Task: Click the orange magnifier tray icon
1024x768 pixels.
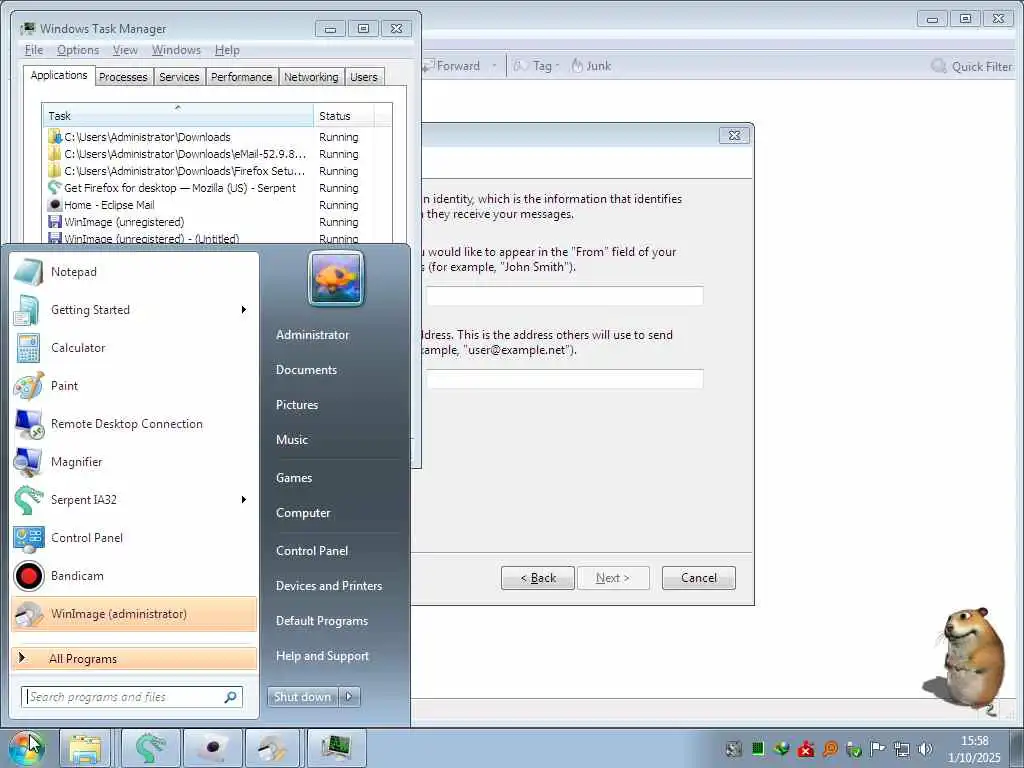Action: click(830, 749)
